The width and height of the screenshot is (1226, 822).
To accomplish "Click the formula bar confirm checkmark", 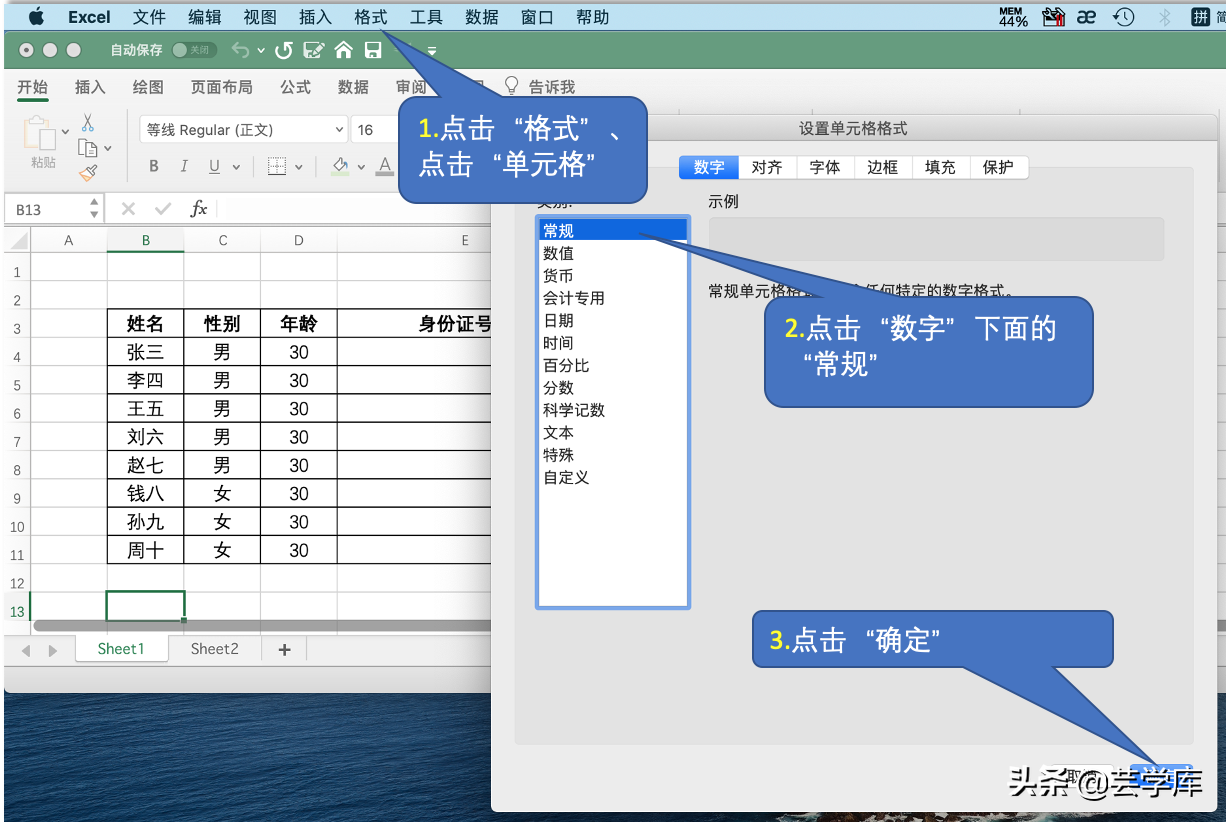I will point(163,209).
